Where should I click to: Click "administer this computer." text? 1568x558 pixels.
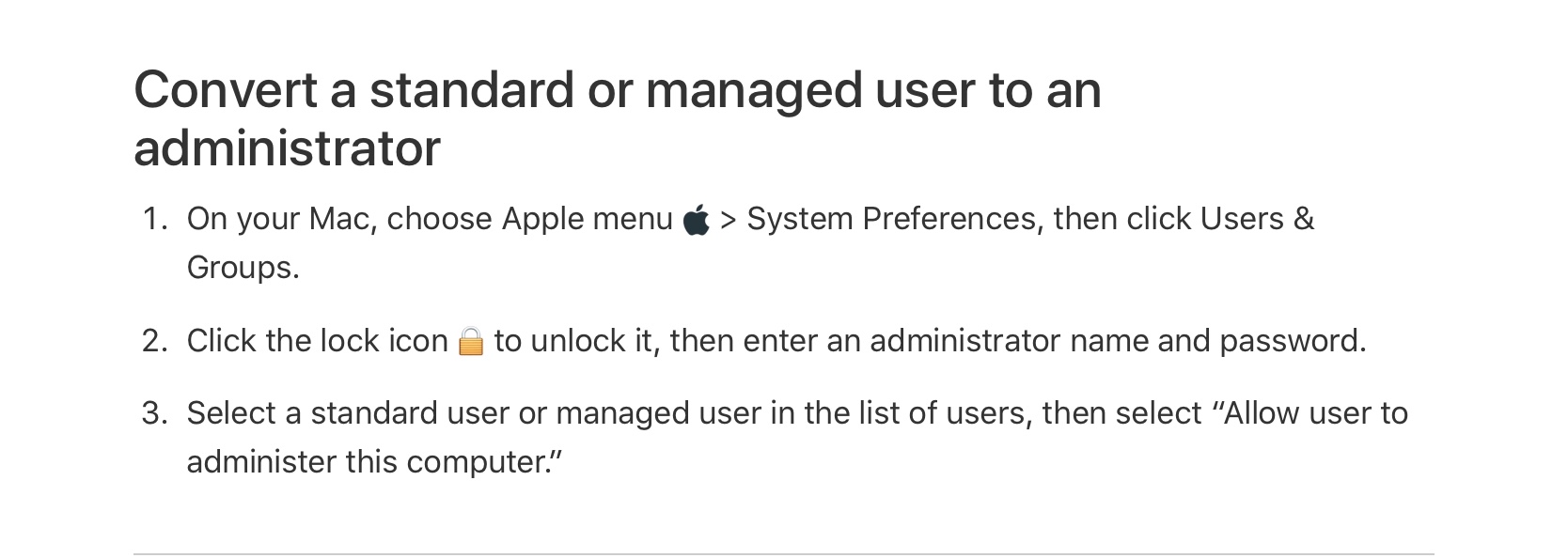[374, 462]
